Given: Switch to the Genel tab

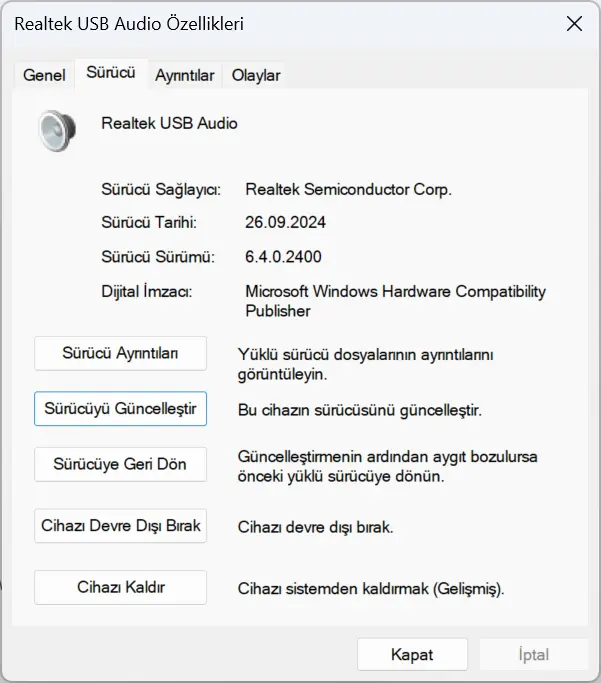Looking at the screenshot, I should (x=44, y=75).
